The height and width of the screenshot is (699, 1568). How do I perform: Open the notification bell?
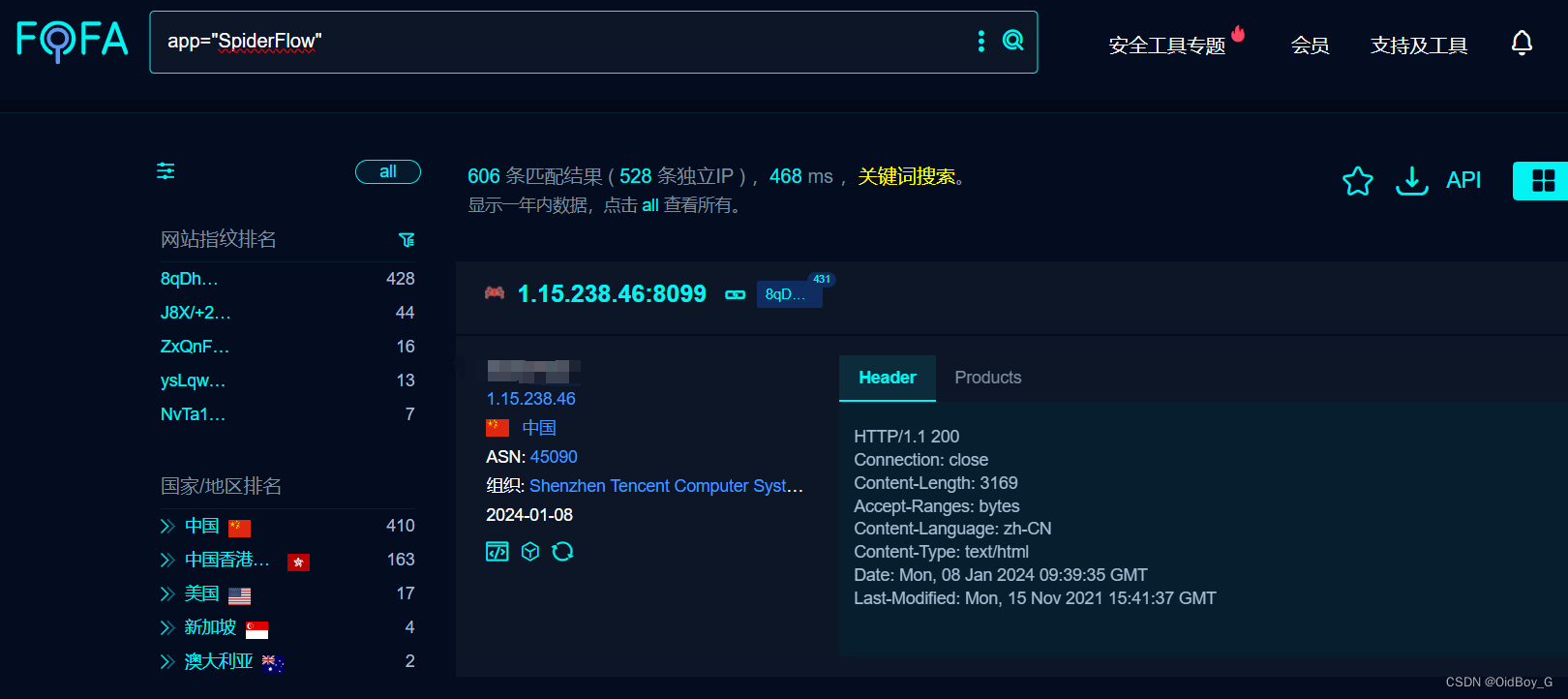(1522, 43)
